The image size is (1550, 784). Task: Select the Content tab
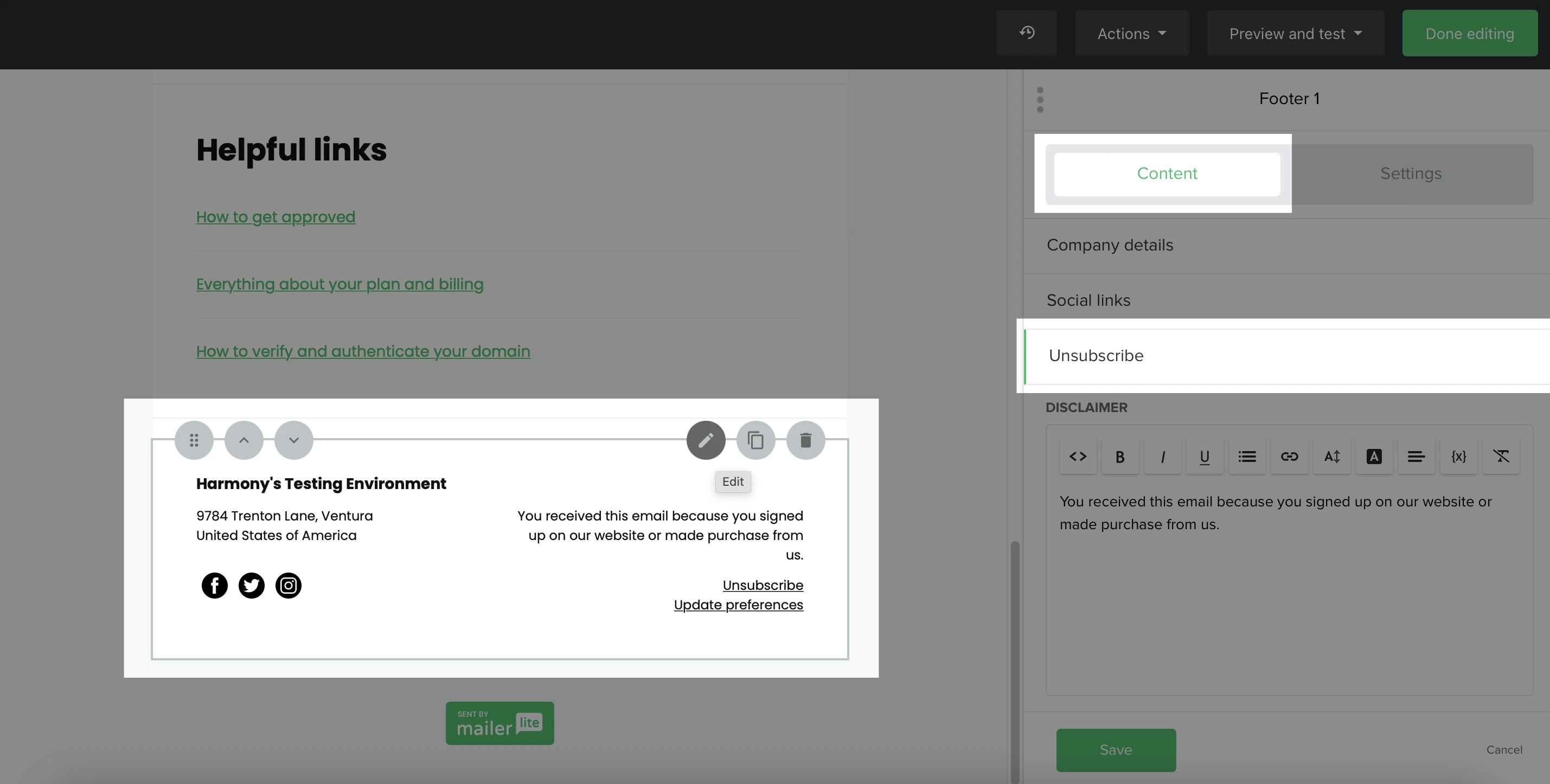pos(1167,173)
